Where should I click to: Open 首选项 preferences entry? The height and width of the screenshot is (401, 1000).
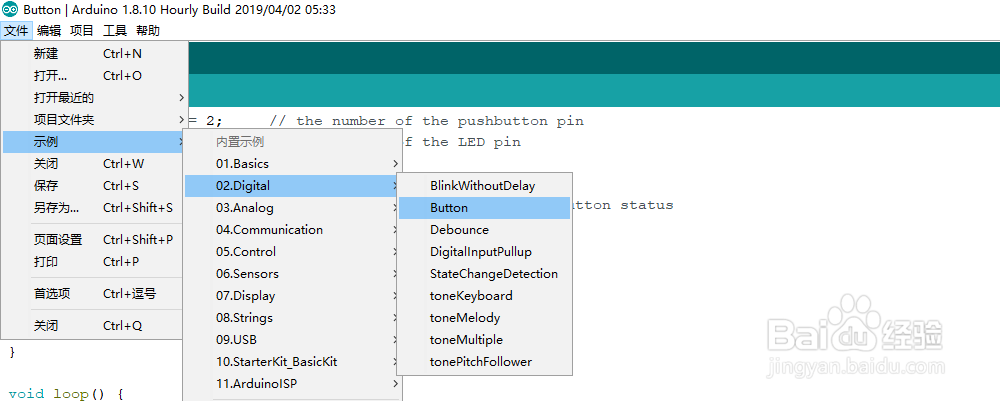(95, 294)
